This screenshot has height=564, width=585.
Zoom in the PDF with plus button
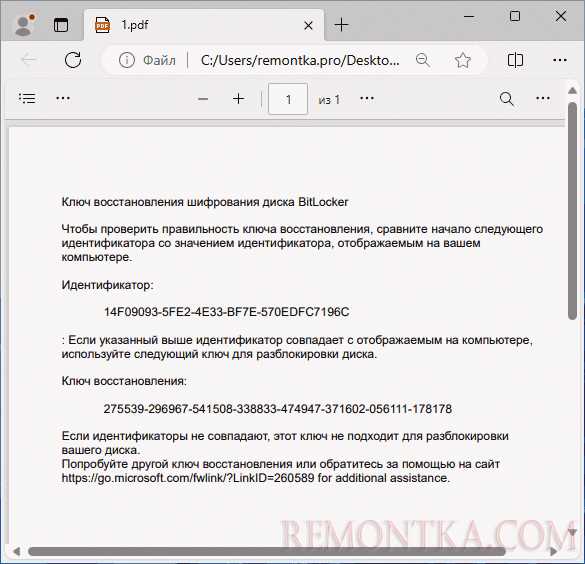click(x=238, y=99)
